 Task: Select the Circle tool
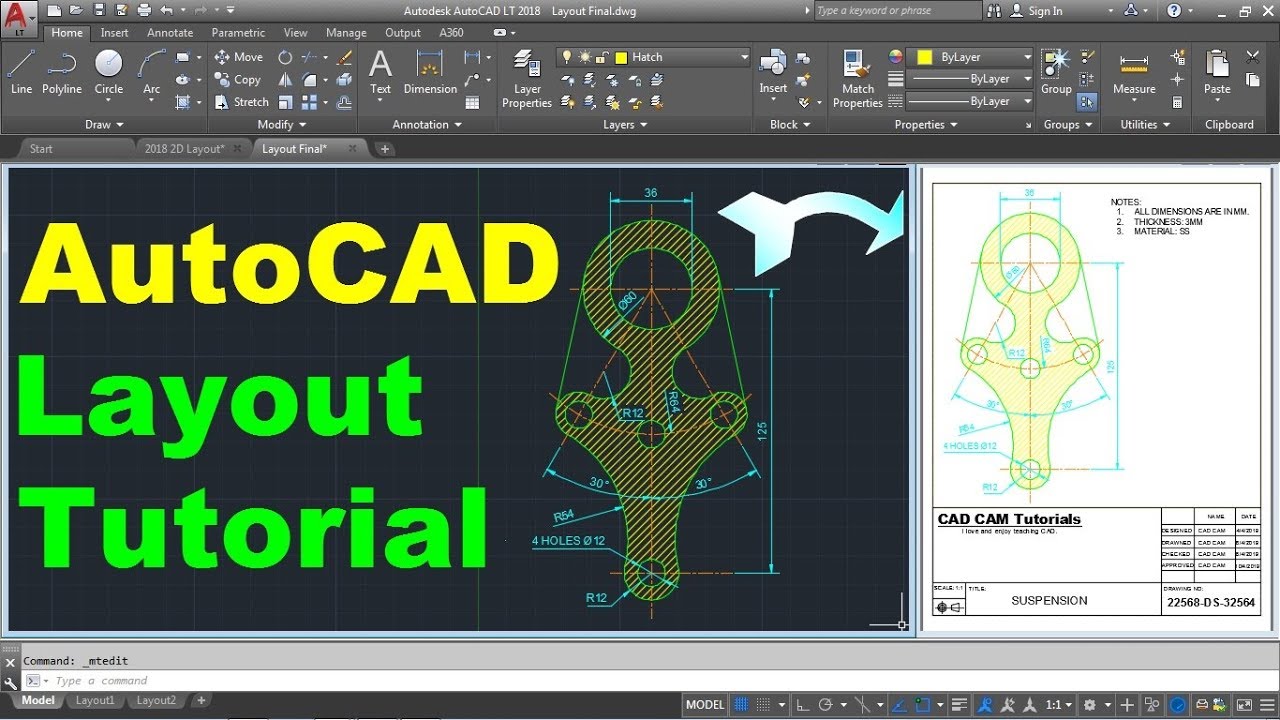click(x=108, y=72)
